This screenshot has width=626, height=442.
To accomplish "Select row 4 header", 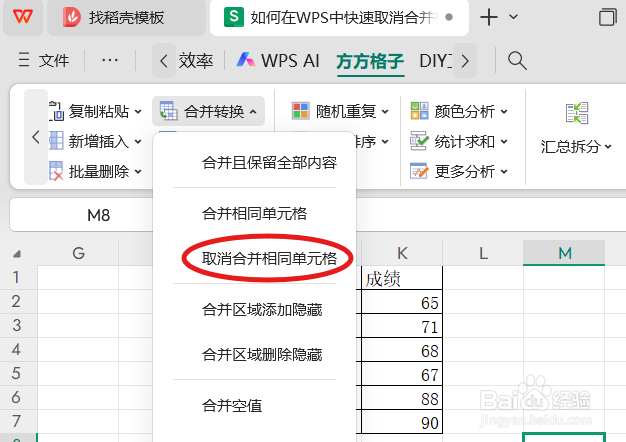I will pos(16,349).
